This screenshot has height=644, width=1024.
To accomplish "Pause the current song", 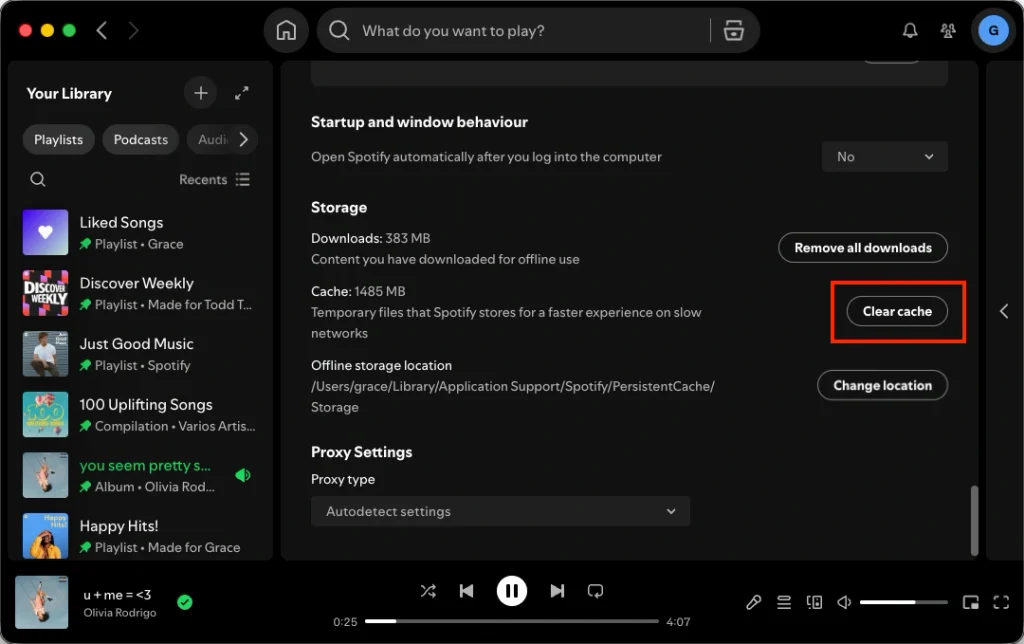I will [511, 591].
